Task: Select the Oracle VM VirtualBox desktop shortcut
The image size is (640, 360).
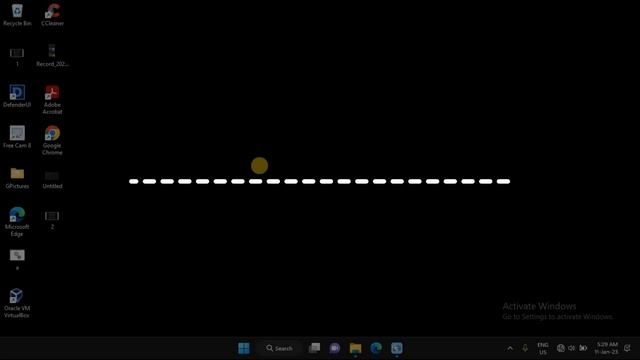Action: tap(17, 303)
